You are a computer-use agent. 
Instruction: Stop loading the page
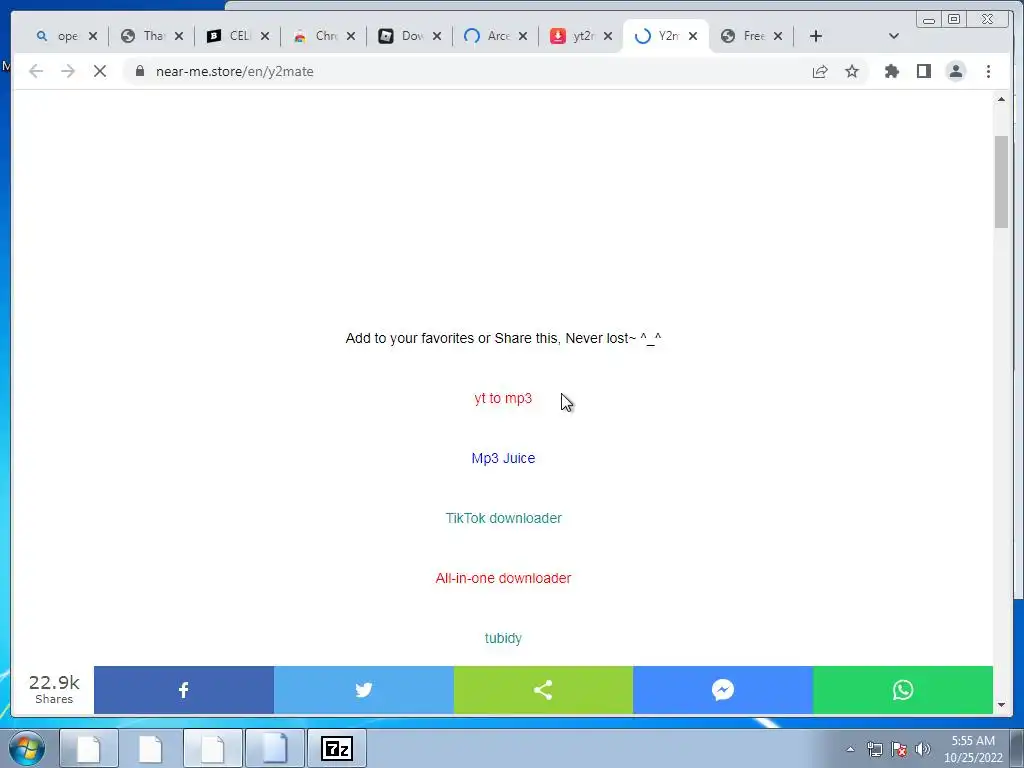[x=100, y=71]
